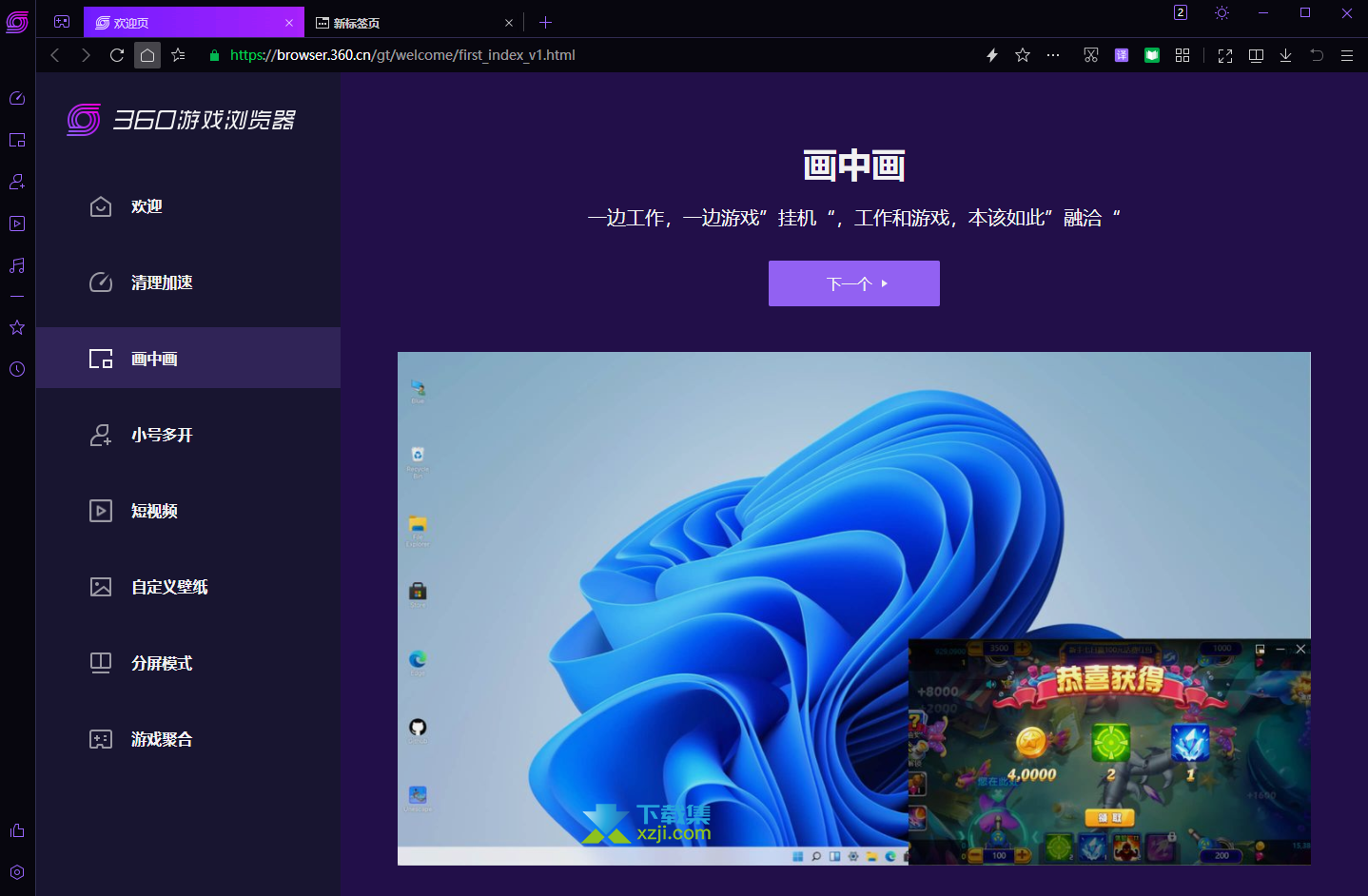Maximize the browser window
The width and height of the screenshot is (1368, 896).
click(x=1305, y=12)
